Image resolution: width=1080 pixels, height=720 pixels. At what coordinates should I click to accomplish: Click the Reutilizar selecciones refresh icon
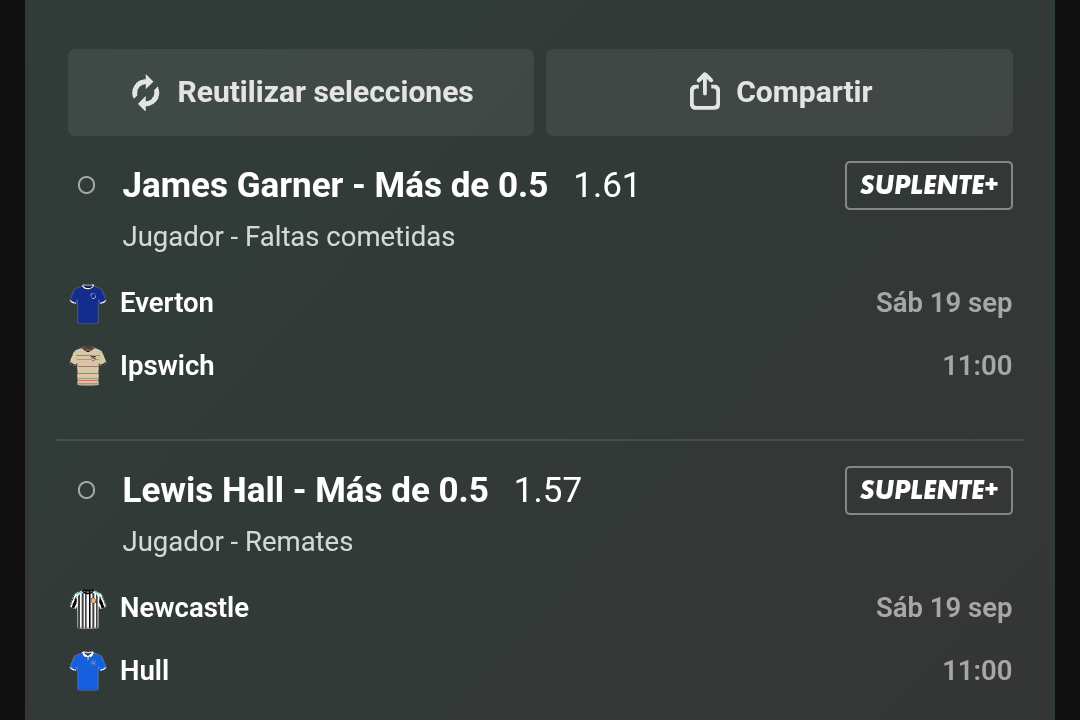point(145,93)
